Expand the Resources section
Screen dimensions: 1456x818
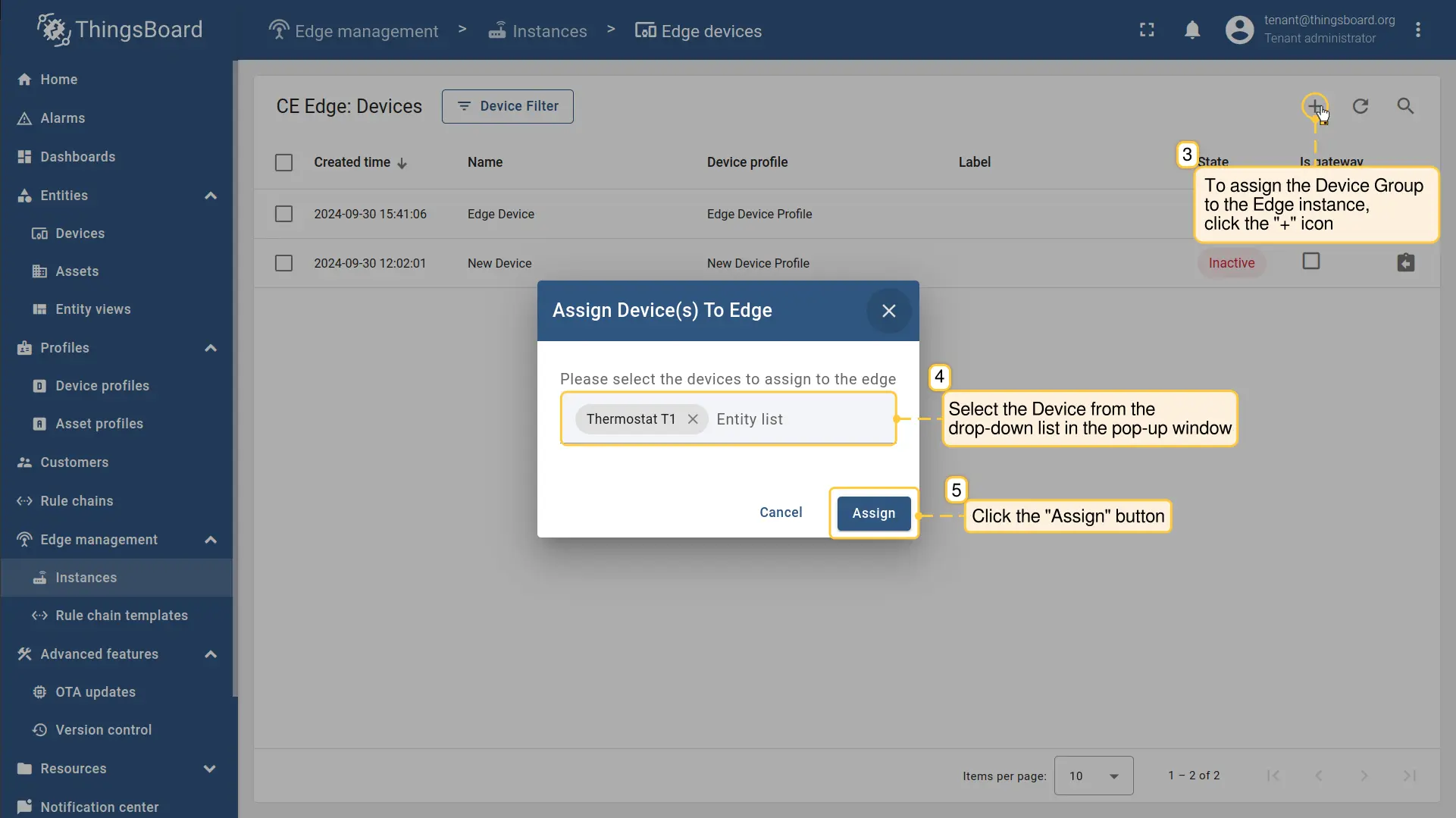point(211,769)
